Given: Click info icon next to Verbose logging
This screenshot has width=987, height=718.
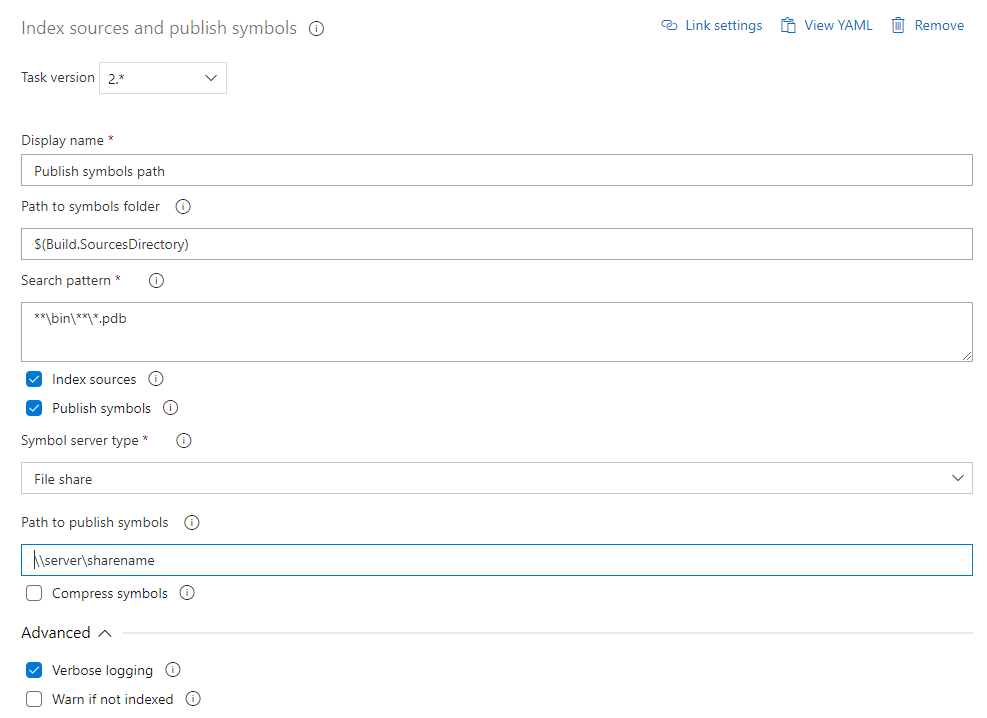Looking at the screenshot, I should click(173, 670).
